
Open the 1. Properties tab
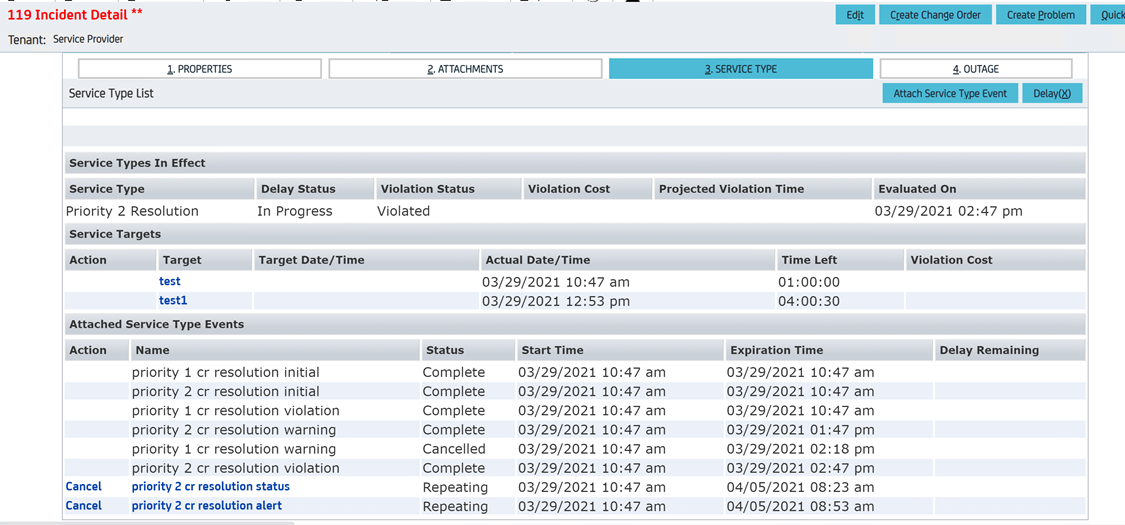tap(200, 69)
